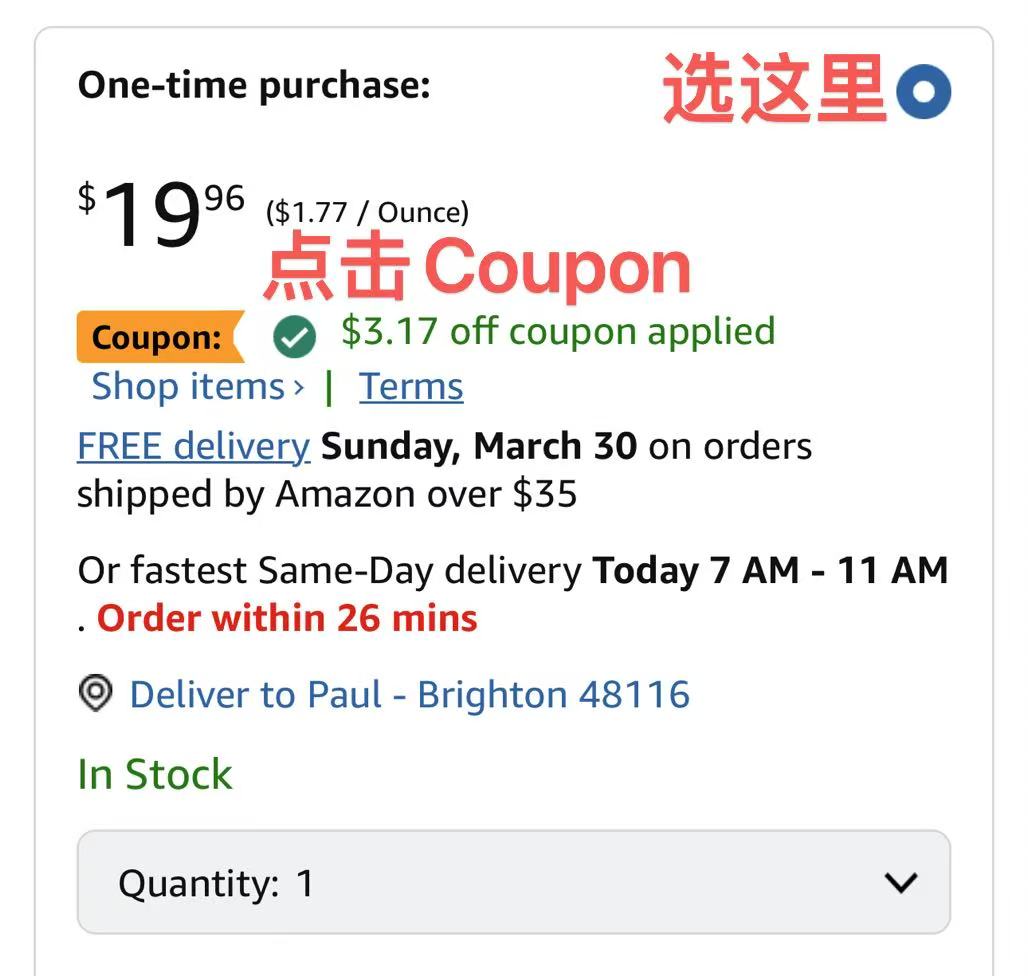
Task: Click the green coupon applied checkmark
Action: 294,338
